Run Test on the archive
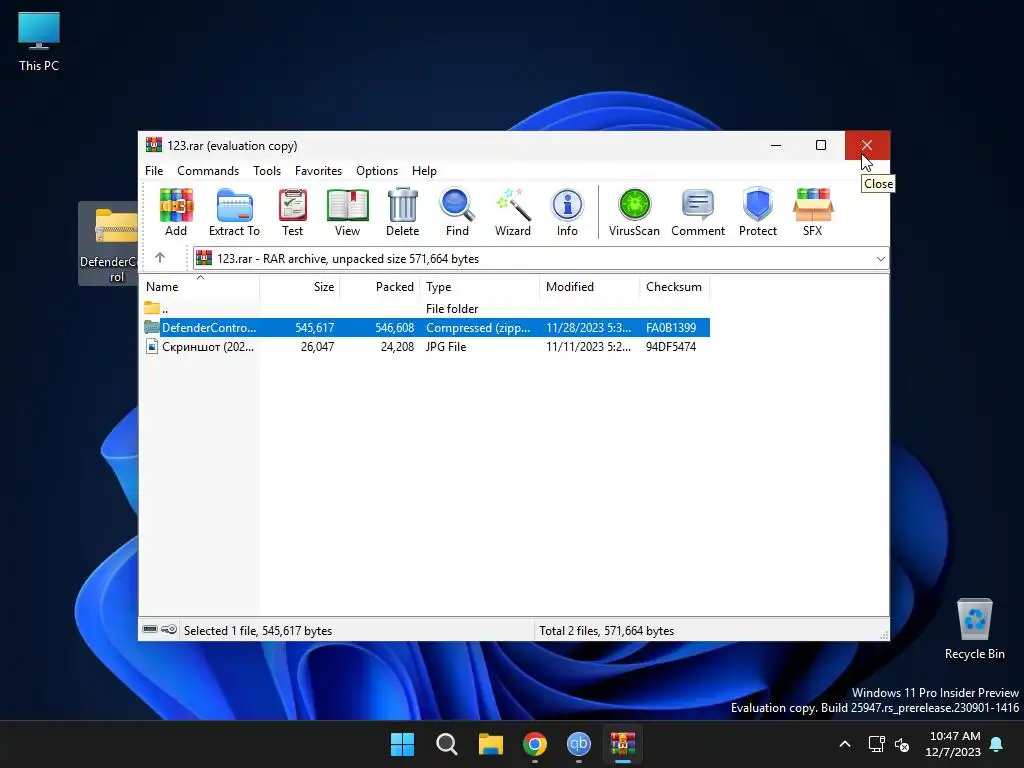 coord(293,212)
